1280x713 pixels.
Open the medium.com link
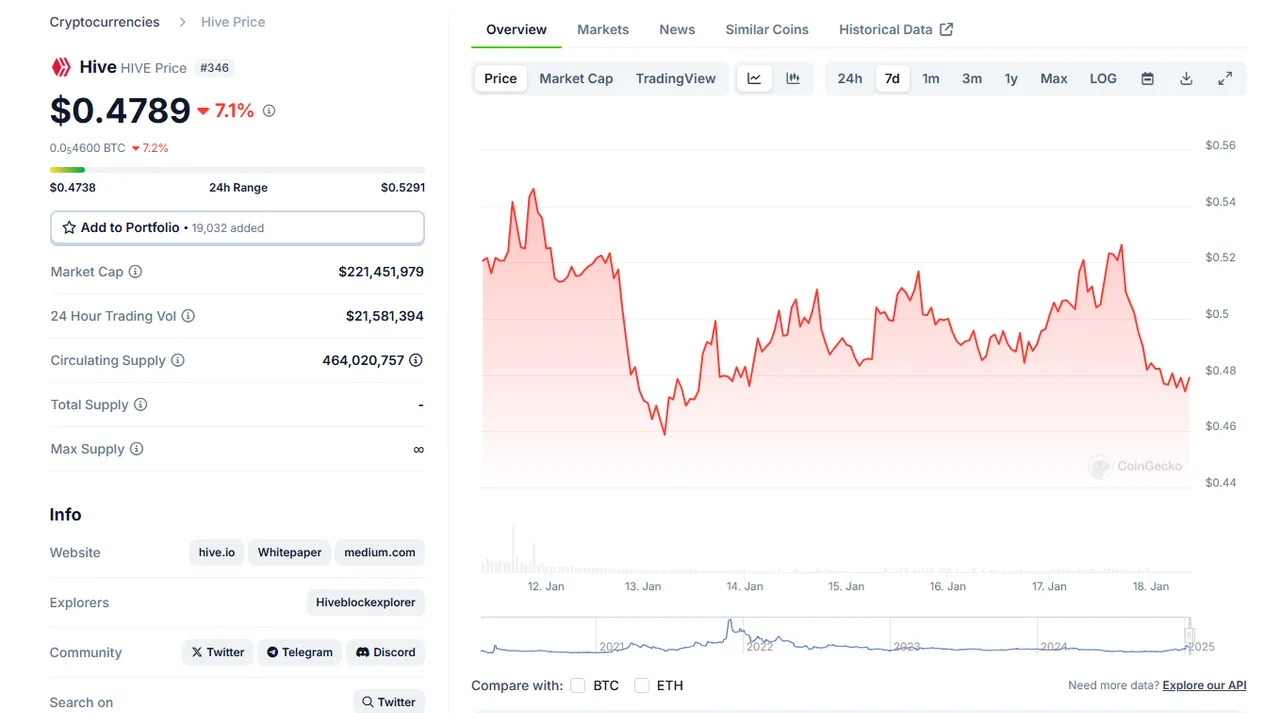point(380,552)
